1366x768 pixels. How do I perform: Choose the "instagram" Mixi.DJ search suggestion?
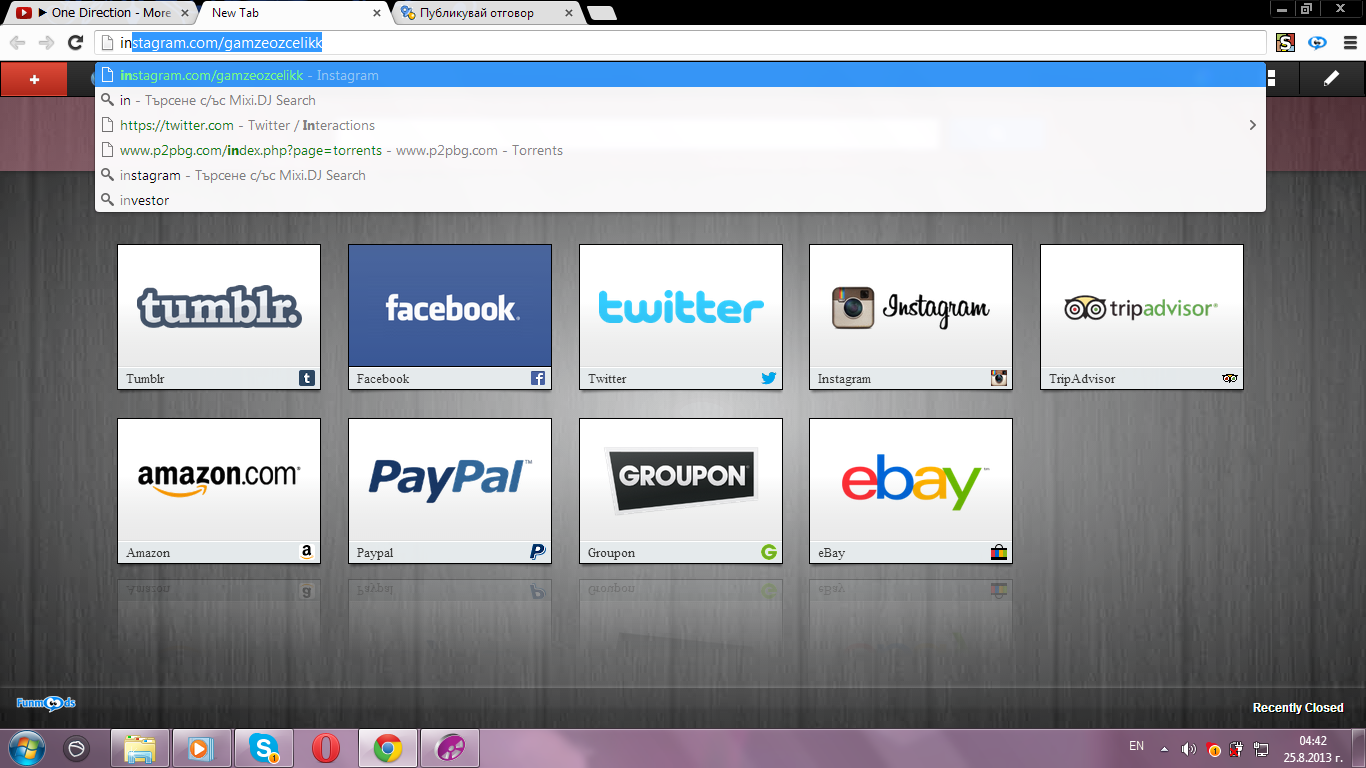click(680, 175)
